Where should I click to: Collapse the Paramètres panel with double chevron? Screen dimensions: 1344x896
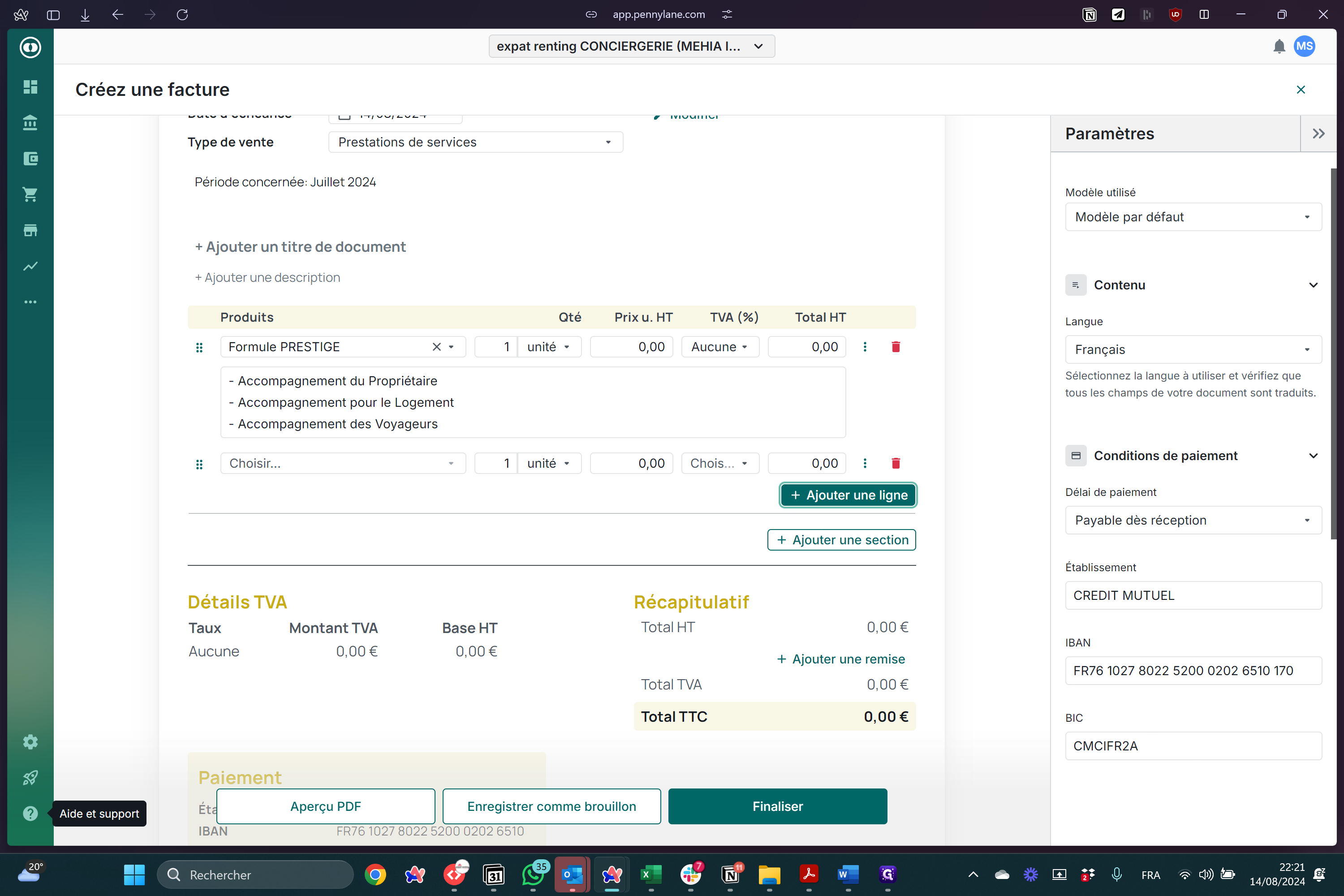pos(1318,134)
